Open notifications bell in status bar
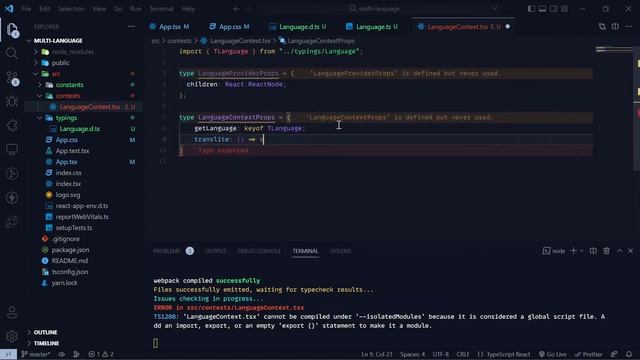Viewport: 640px width, 360px height. 629,354
